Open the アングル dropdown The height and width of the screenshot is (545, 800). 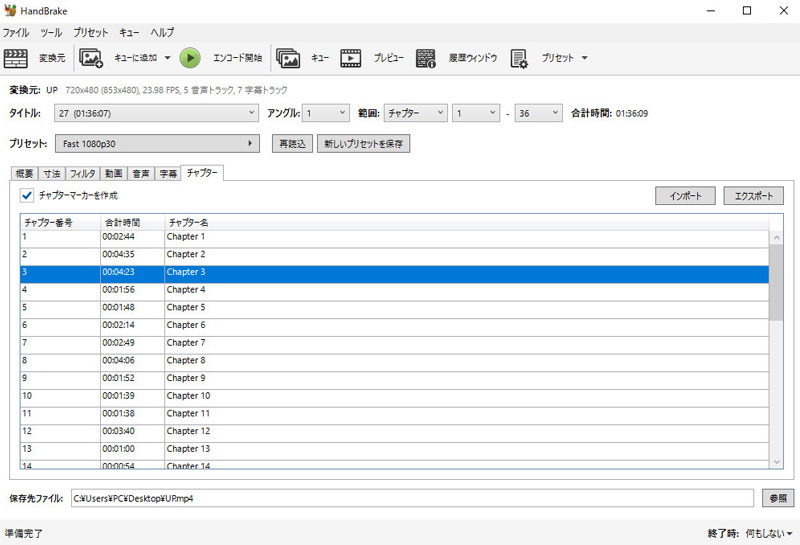click(x=326, y=113)
